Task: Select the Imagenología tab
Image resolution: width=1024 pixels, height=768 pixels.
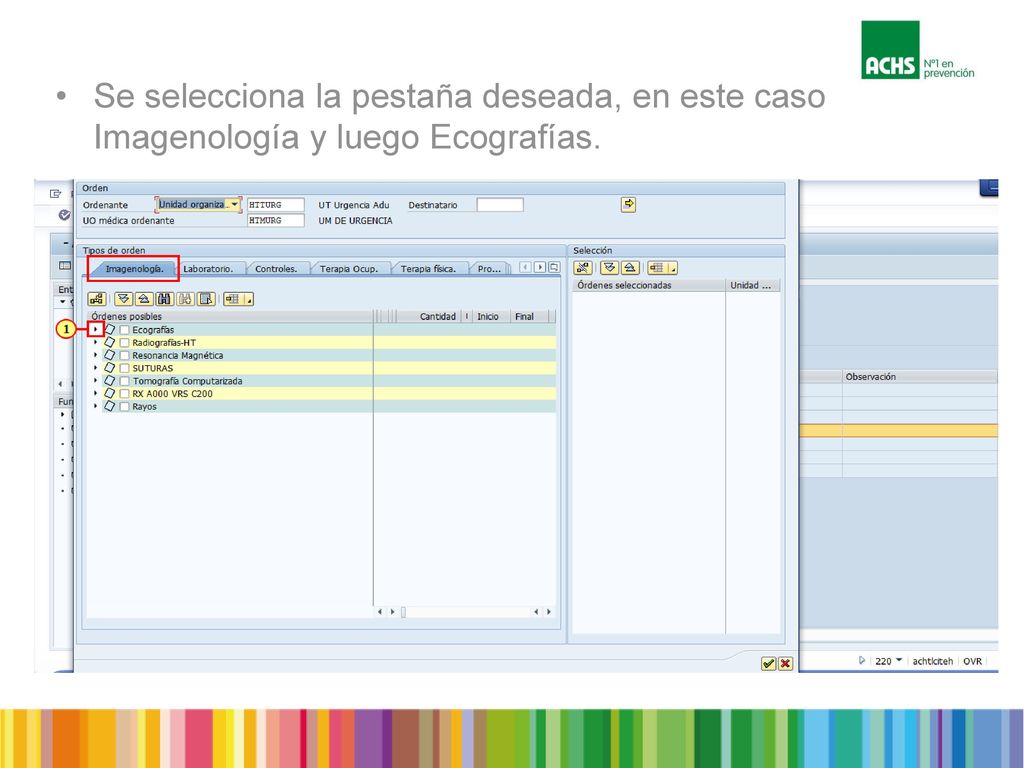Action: pyautogui.click(x=135, y=268)
